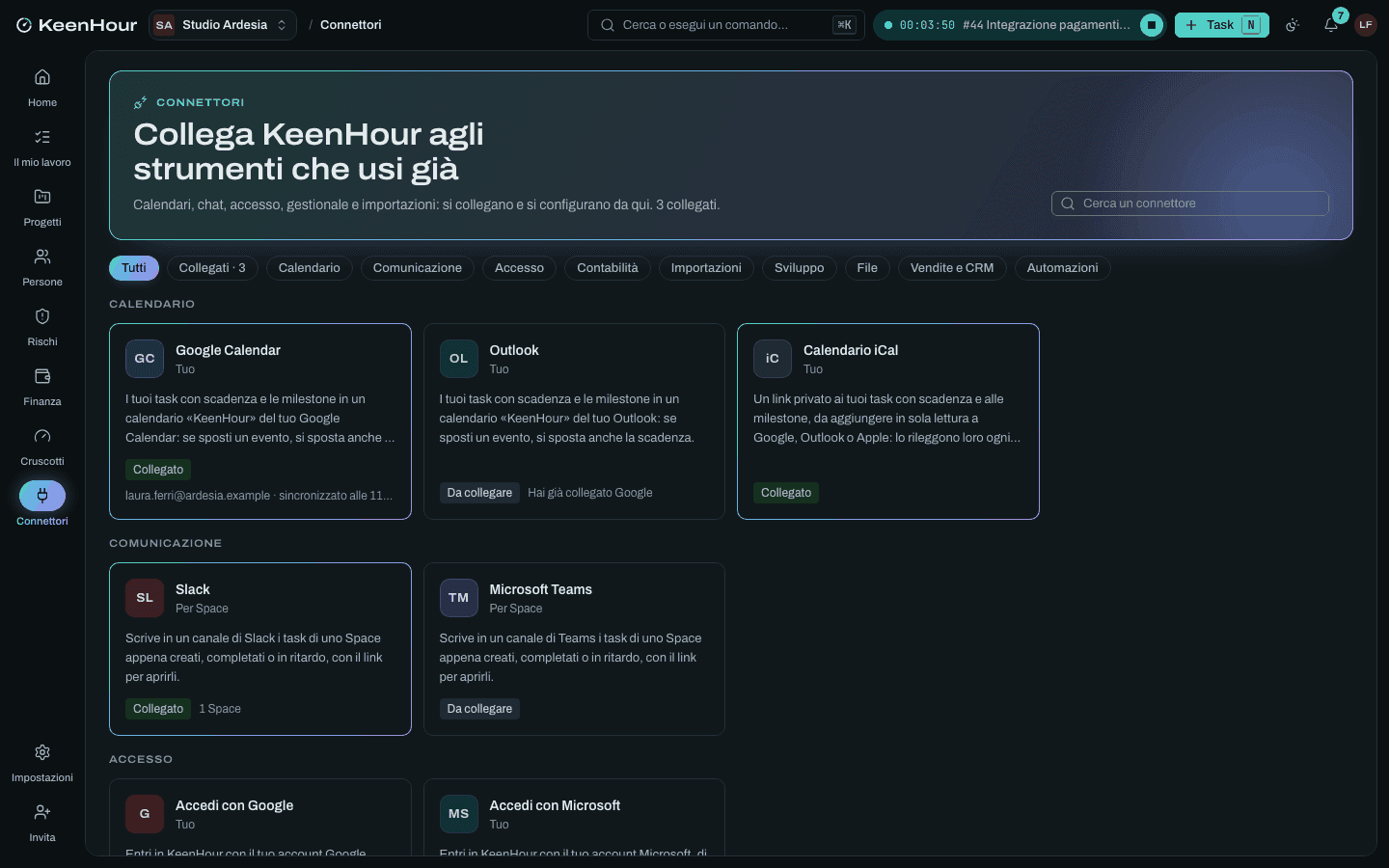The image size is (1389, 868).
Task: Open the Persone section
Action: coord(42,267)
